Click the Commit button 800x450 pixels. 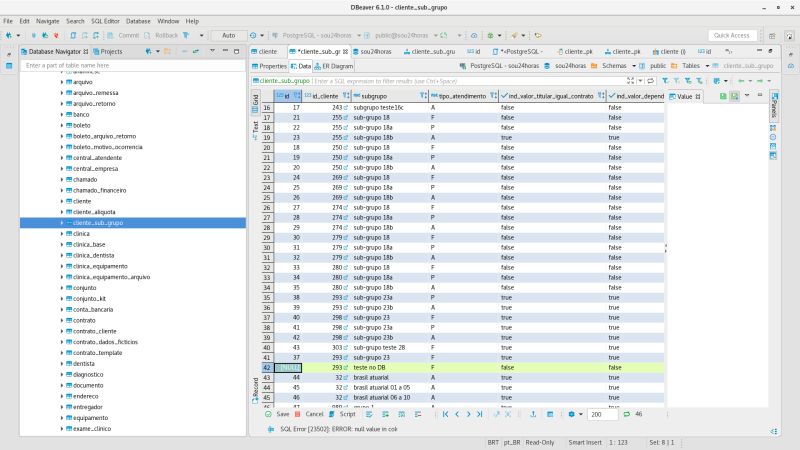(123, 35)
